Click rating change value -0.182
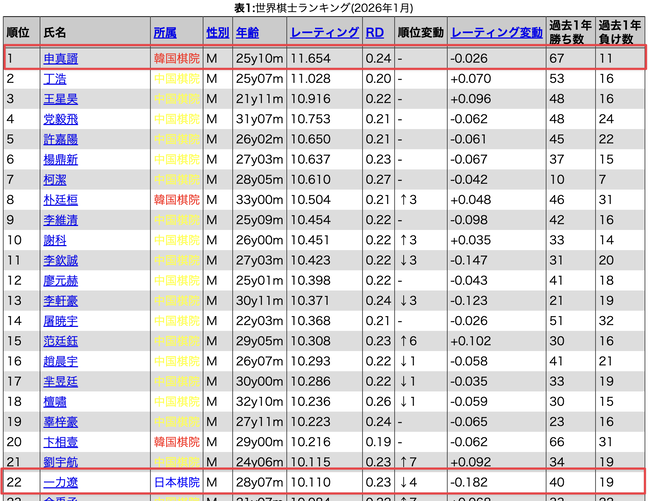650x501 pixels. 469,482
